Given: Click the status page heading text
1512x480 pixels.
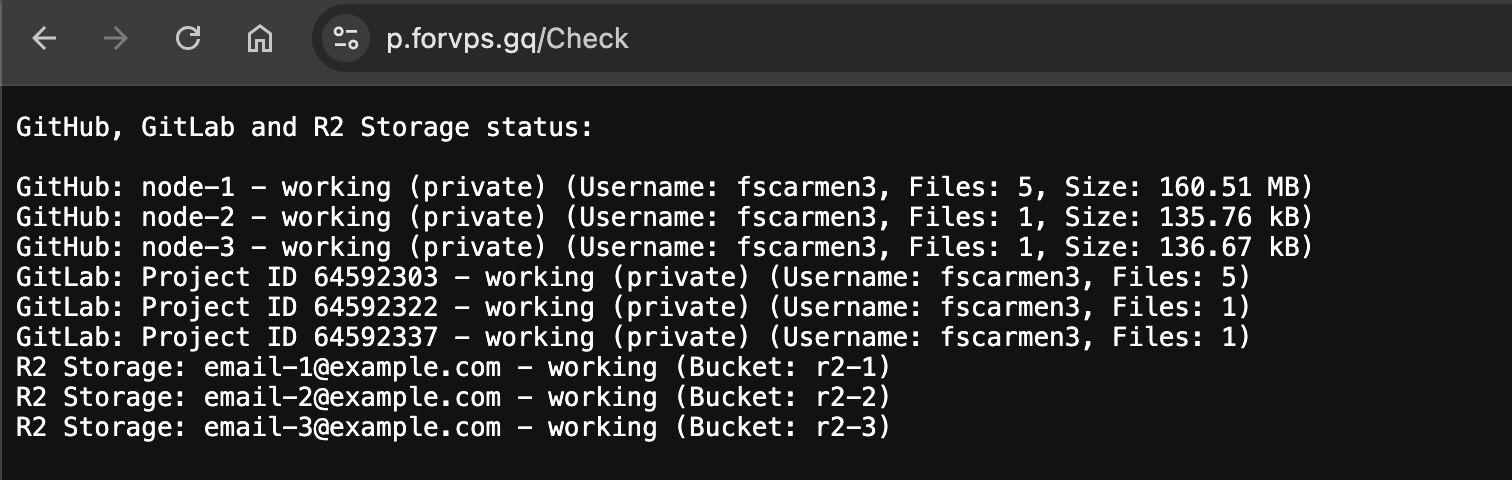Looking at the screenshot, I should [x=305, y=128].
